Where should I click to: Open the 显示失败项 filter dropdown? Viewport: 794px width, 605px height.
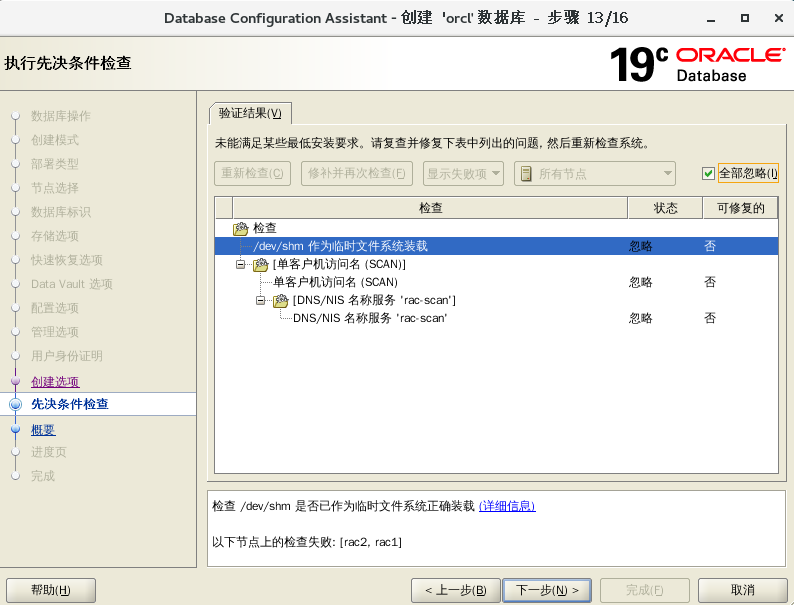[x=463, y=173]
